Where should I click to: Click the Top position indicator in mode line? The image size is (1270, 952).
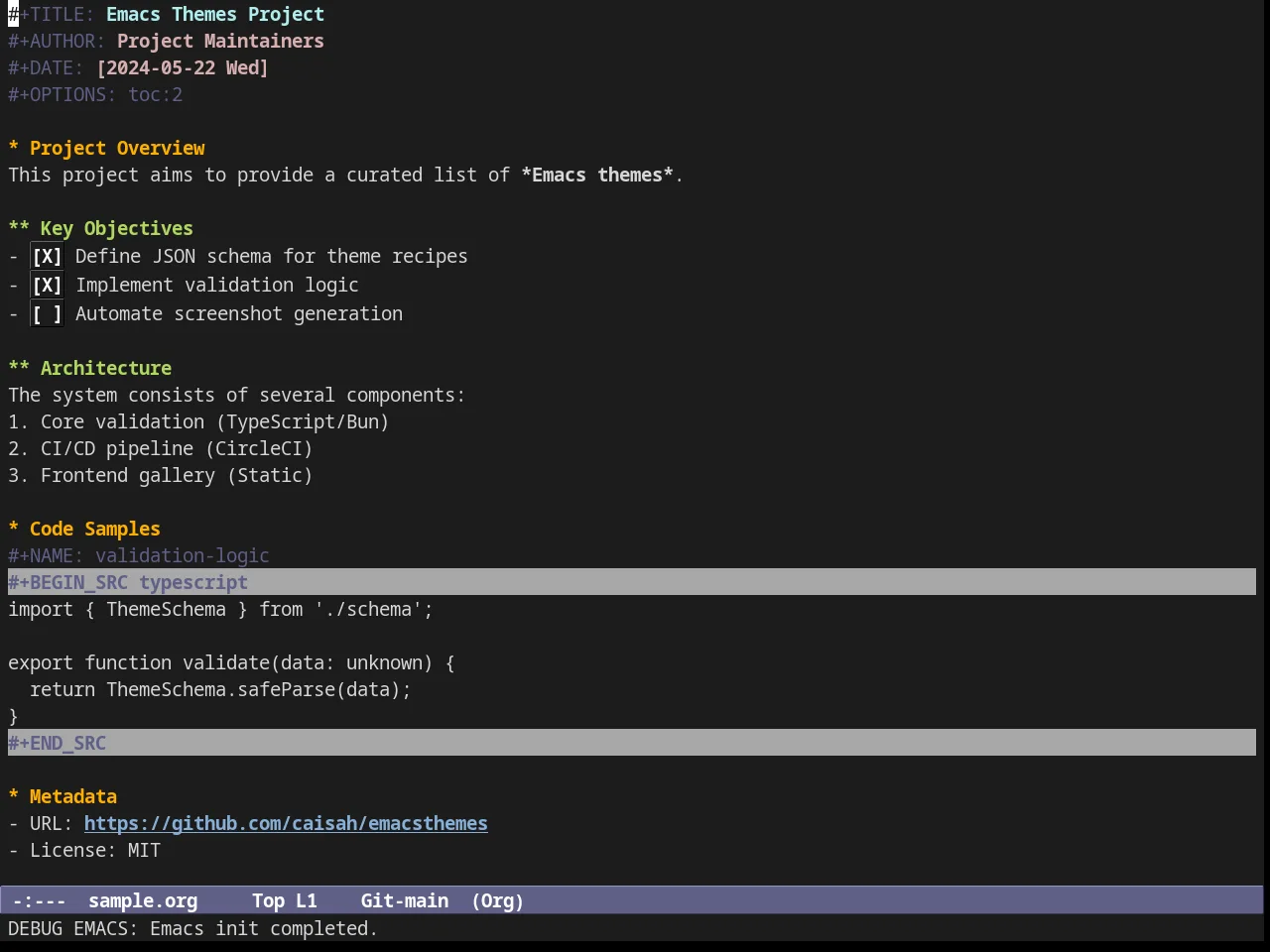(268, 901)
